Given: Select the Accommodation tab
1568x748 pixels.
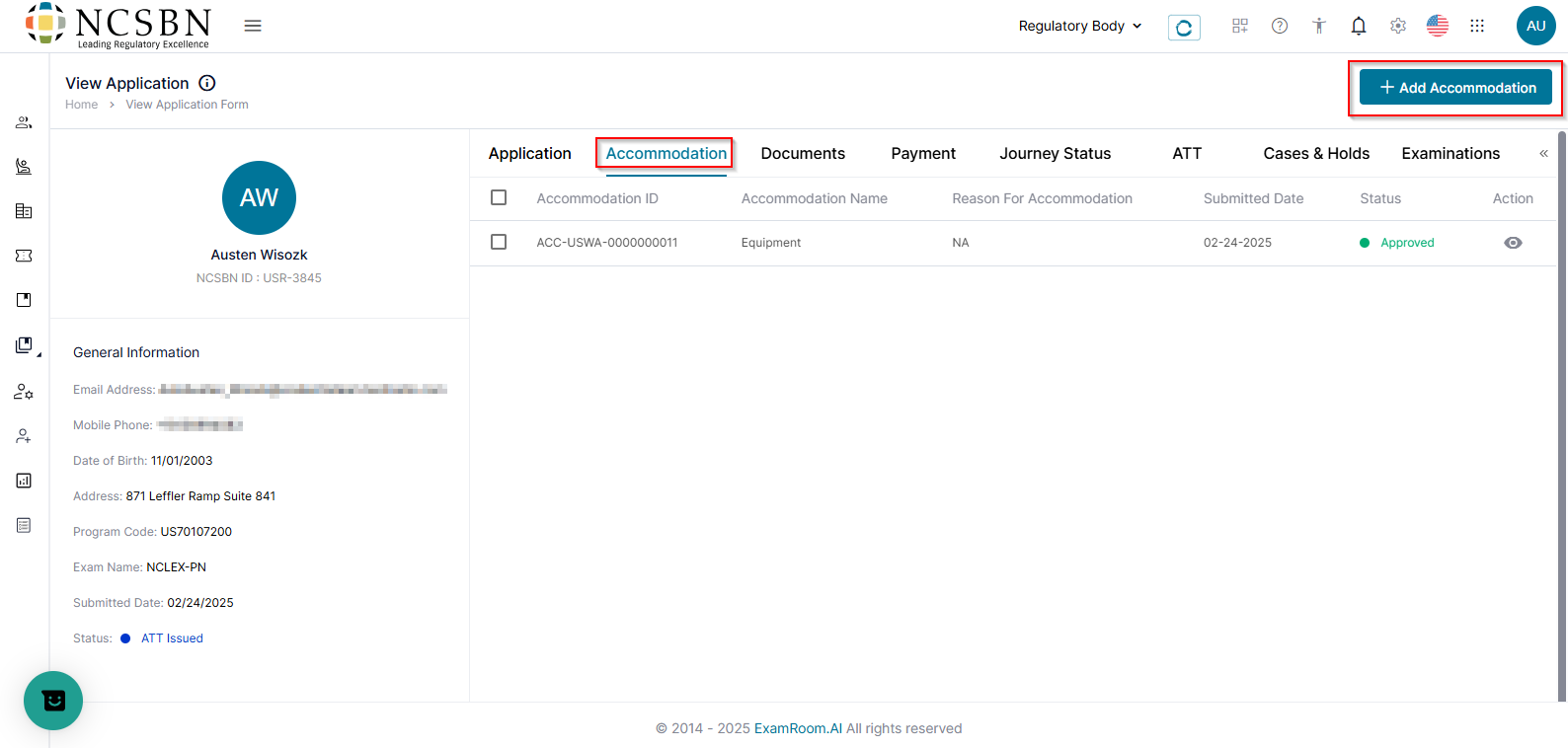Looking at the screenshot, I should coord(666,153).
